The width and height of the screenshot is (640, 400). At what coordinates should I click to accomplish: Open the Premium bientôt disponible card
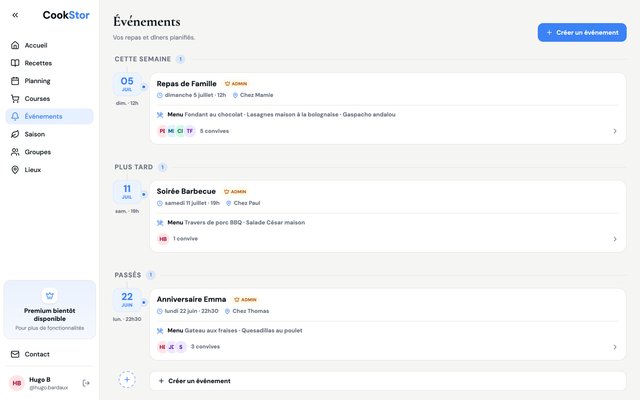[x=50, y=309]
